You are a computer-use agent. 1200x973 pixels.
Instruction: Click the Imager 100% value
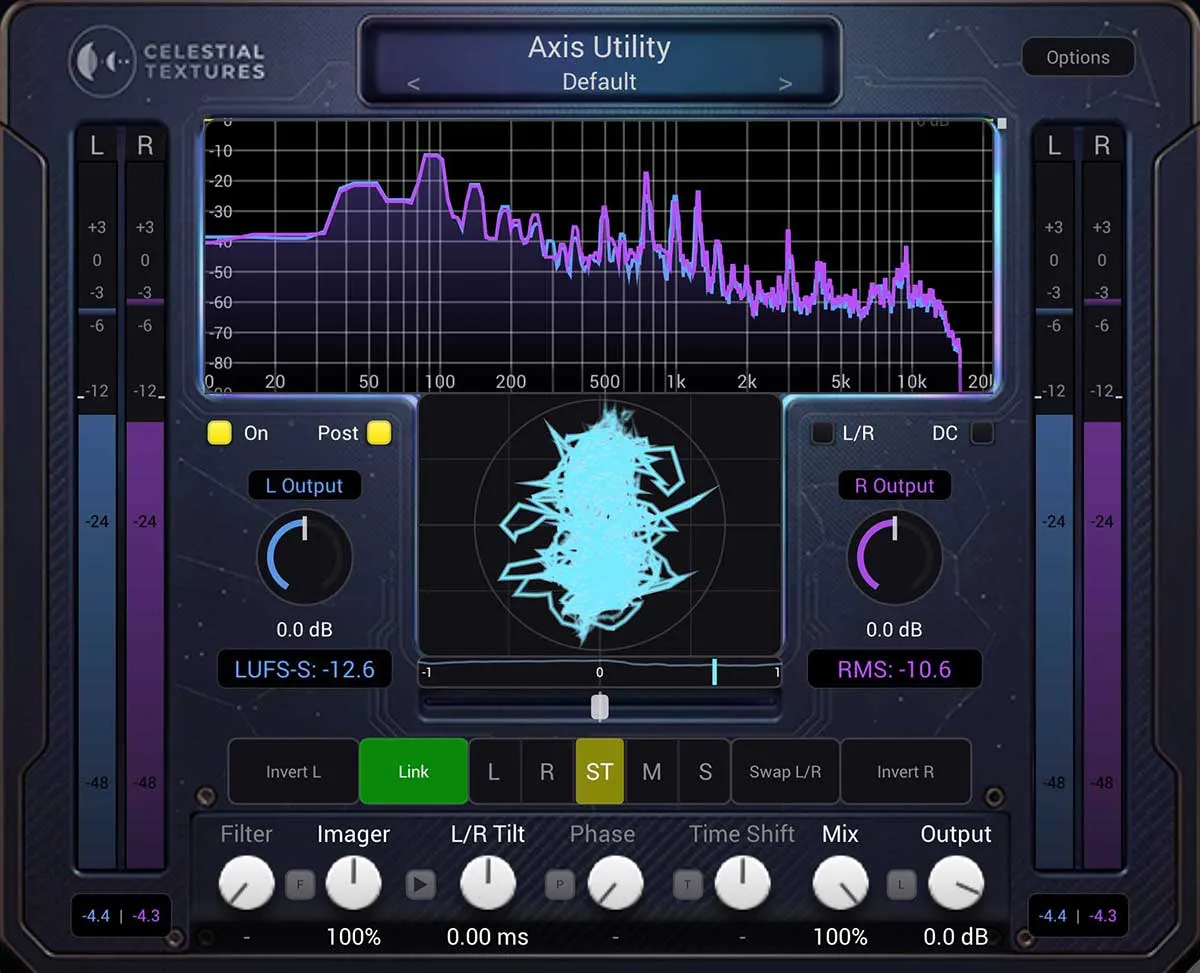[354, 937]
